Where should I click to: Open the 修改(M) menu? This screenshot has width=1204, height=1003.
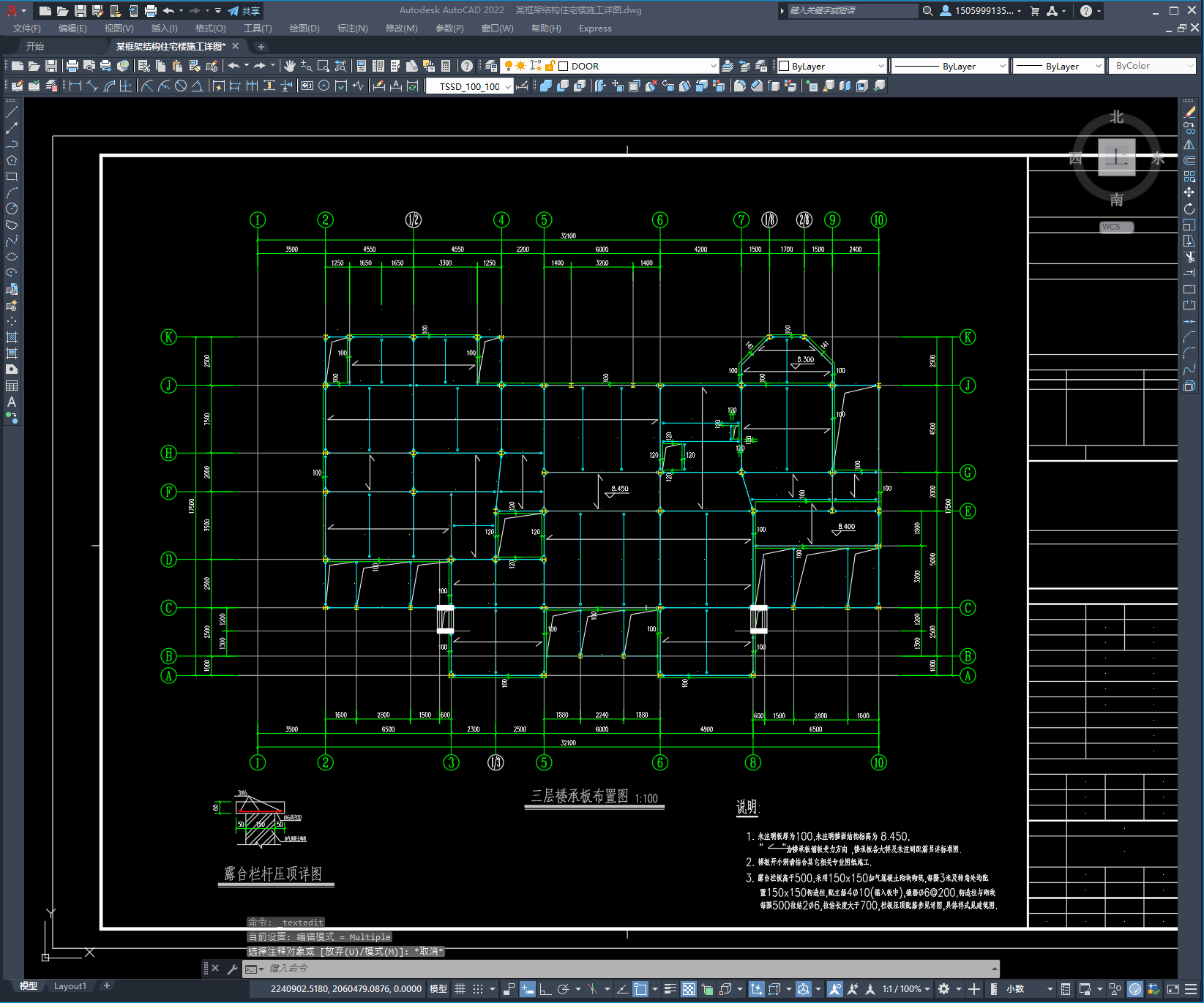point(401,29)
